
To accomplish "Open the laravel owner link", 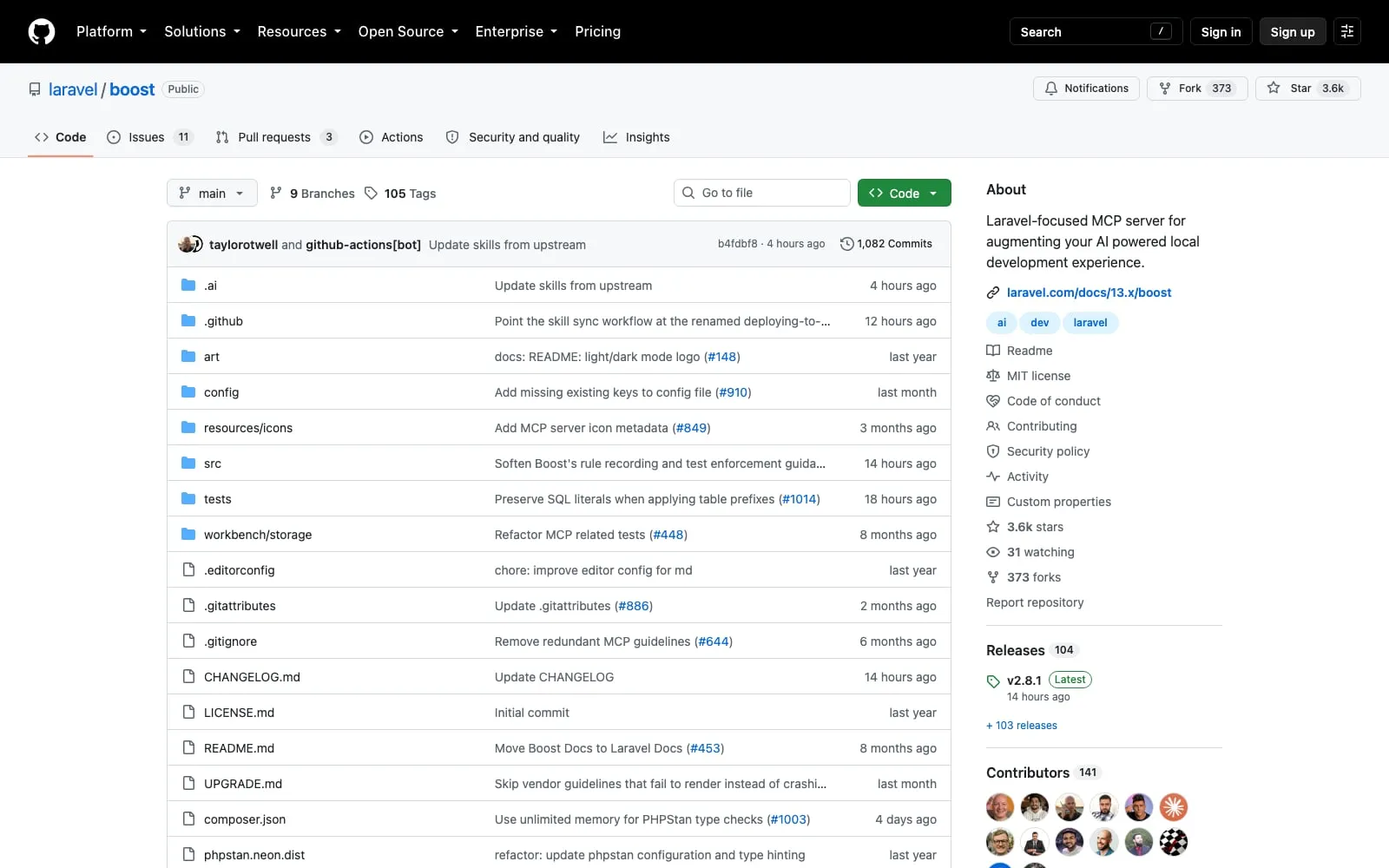I will [73, 89].
